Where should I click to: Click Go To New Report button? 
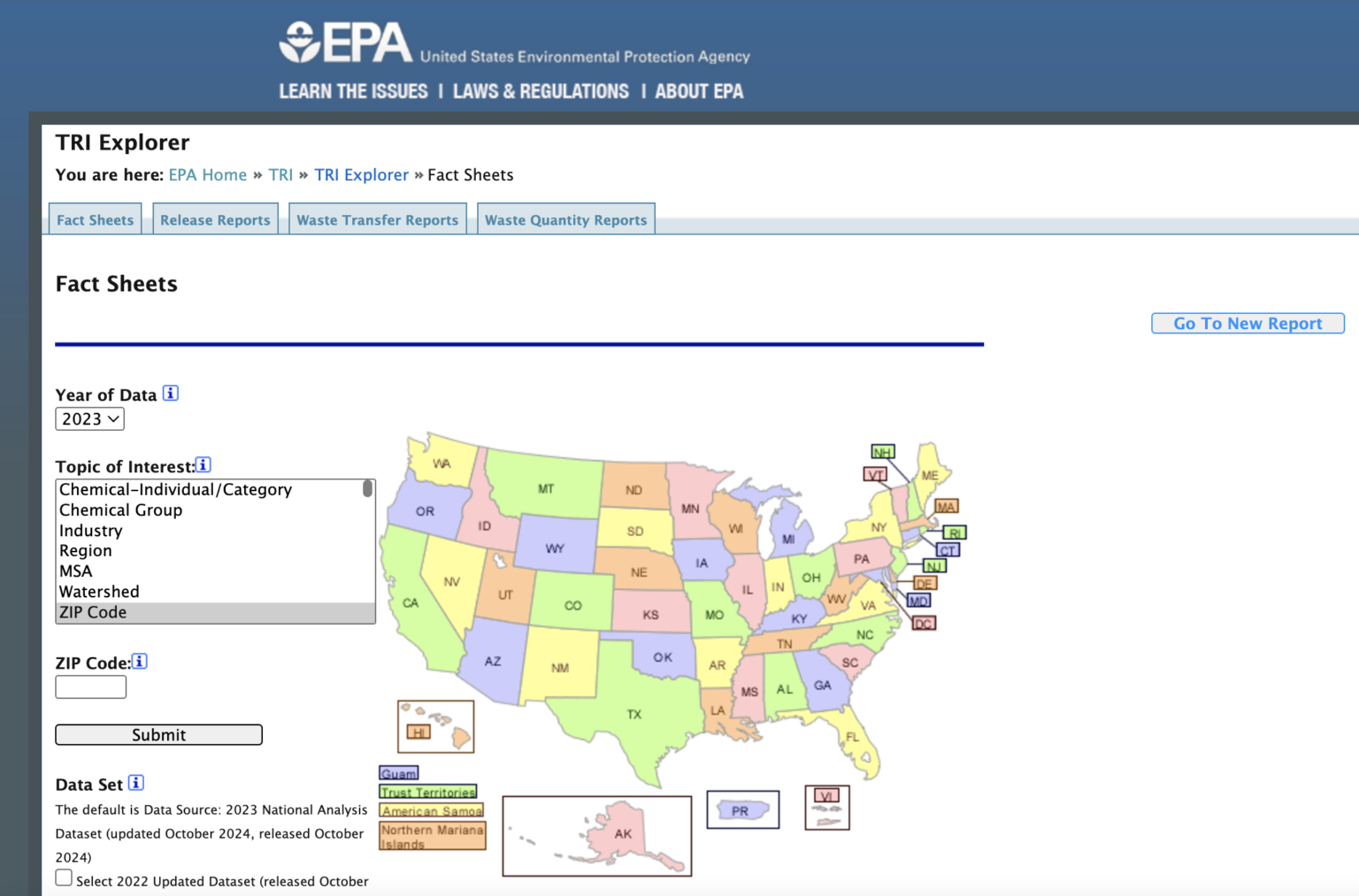tap(1248, 324)
